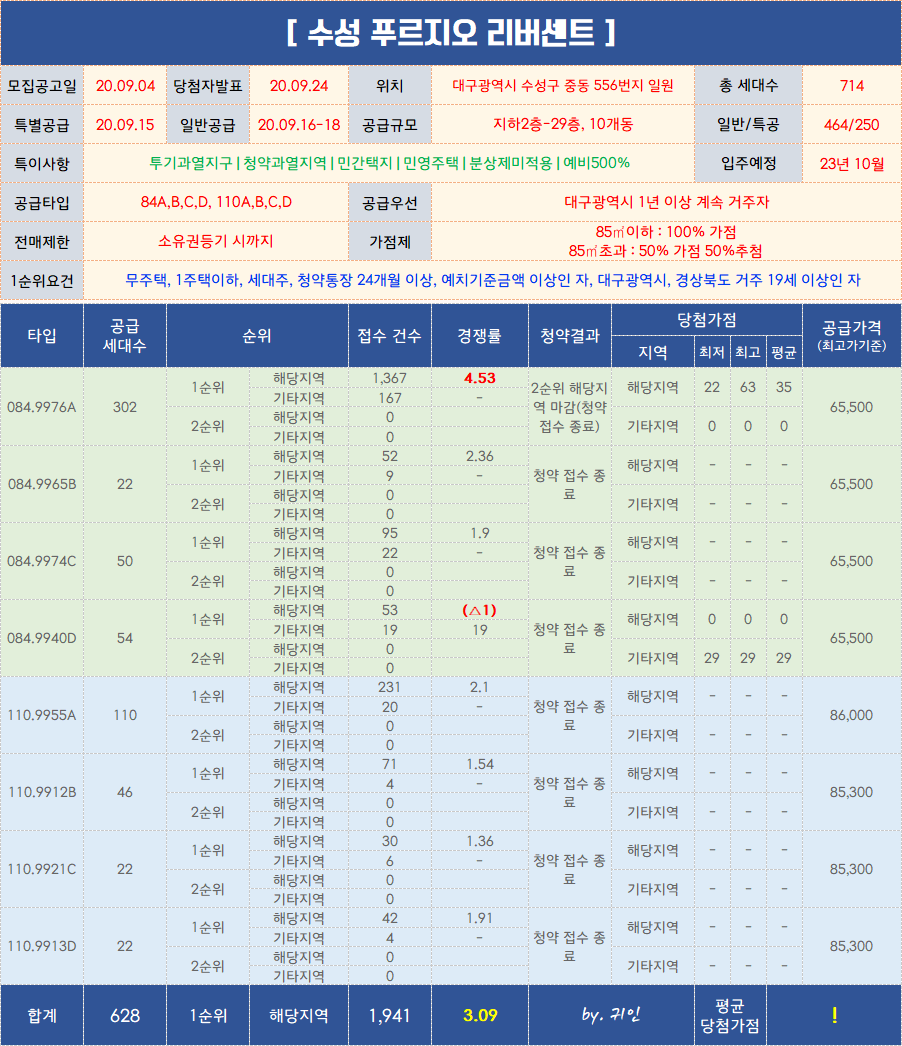Click the average winning score 35

click(784, 388)
